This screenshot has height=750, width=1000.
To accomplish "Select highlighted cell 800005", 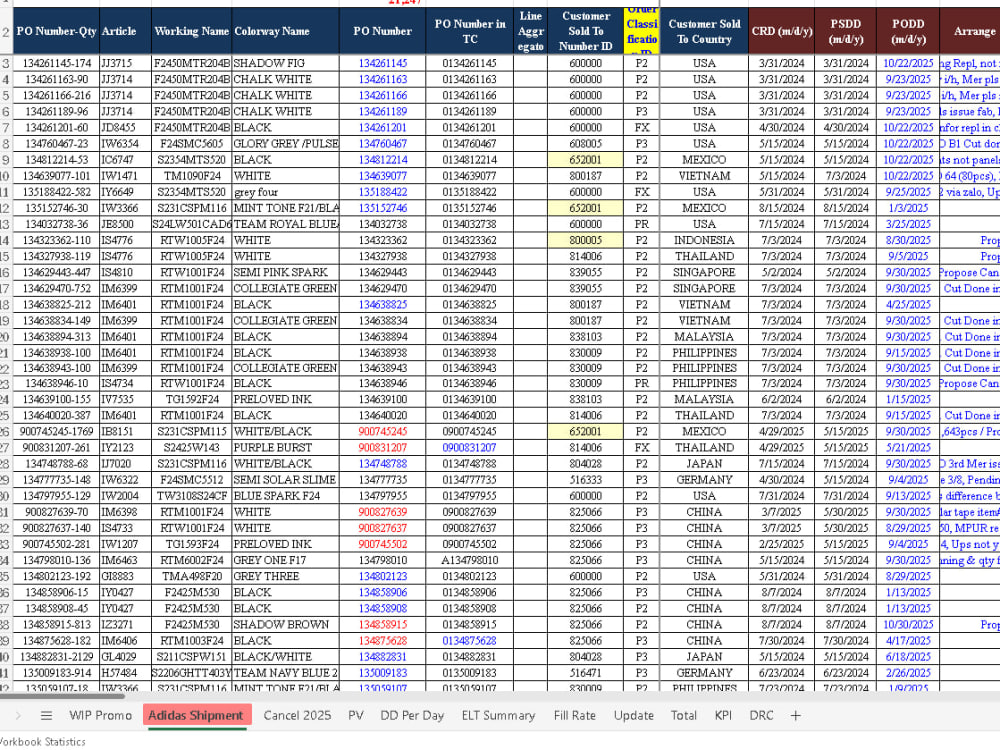I will [585, 240].
